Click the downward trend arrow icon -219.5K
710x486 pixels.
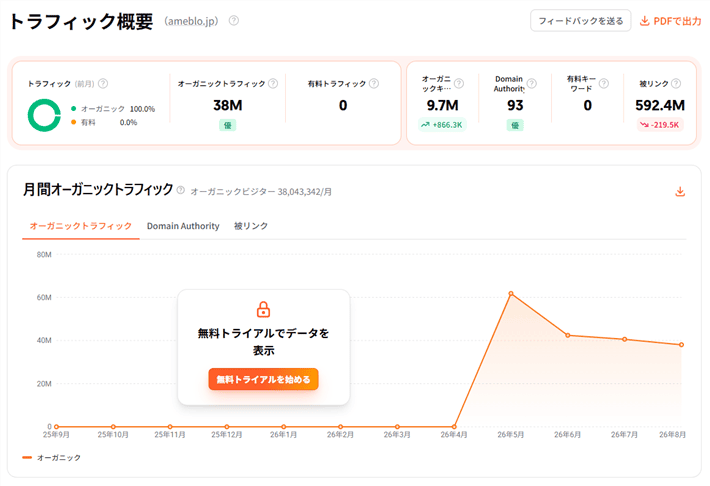(x=644, y=125)
